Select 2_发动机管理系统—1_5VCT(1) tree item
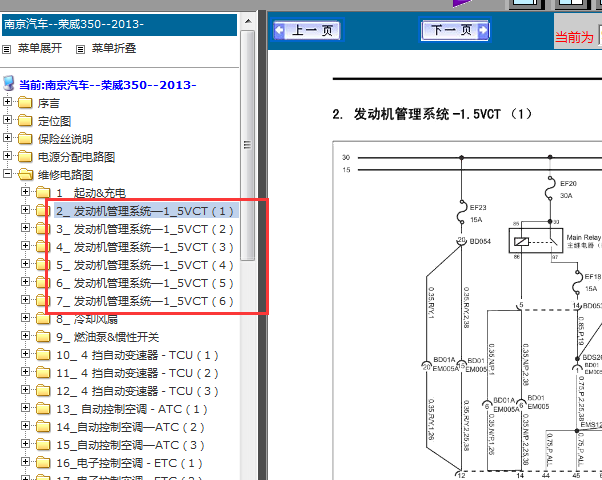Image resolution: width=602 pixels, height=480 pixels. click(145, 211)
